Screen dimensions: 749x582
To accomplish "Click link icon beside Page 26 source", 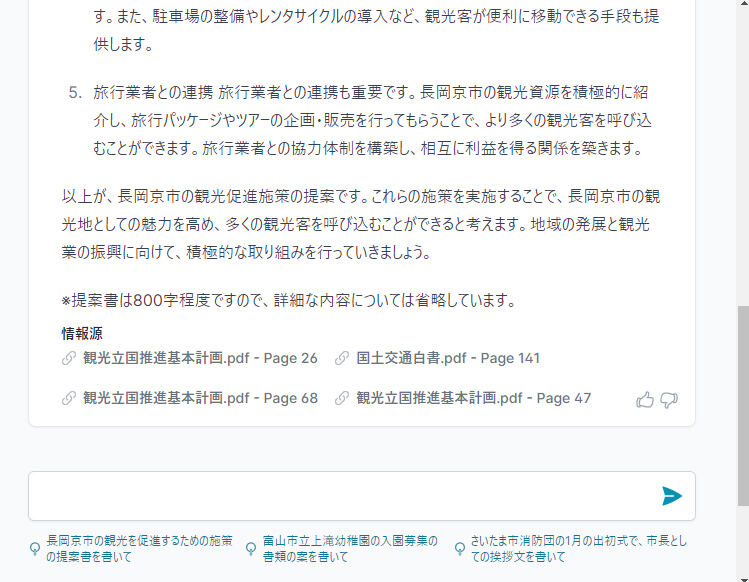I will tap(69, 358).
